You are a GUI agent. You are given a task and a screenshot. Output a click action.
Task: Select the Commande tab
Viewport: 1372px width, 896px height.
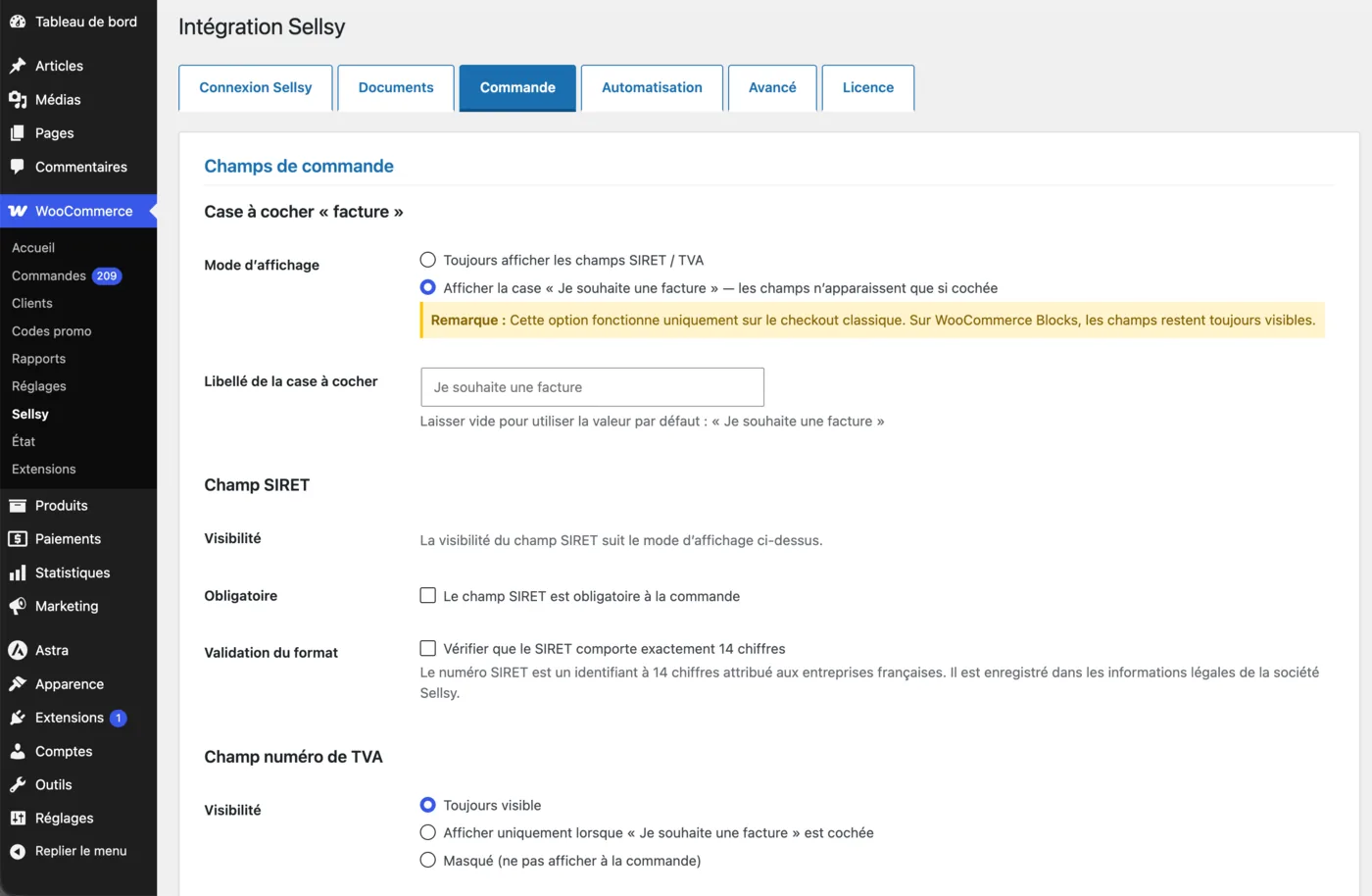[x=517, y=88]
